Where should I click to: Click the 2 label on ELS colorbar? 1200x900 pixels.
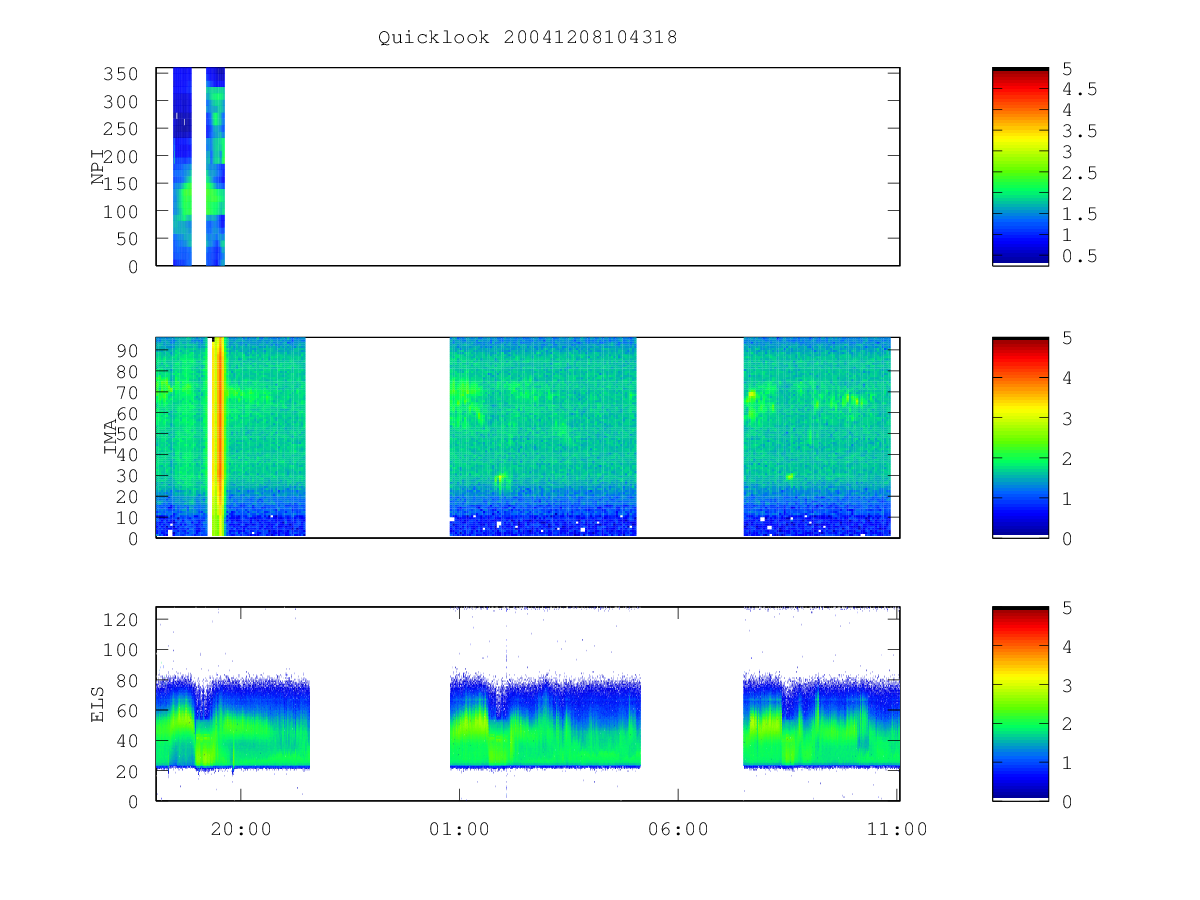(x=1067, y=724)
